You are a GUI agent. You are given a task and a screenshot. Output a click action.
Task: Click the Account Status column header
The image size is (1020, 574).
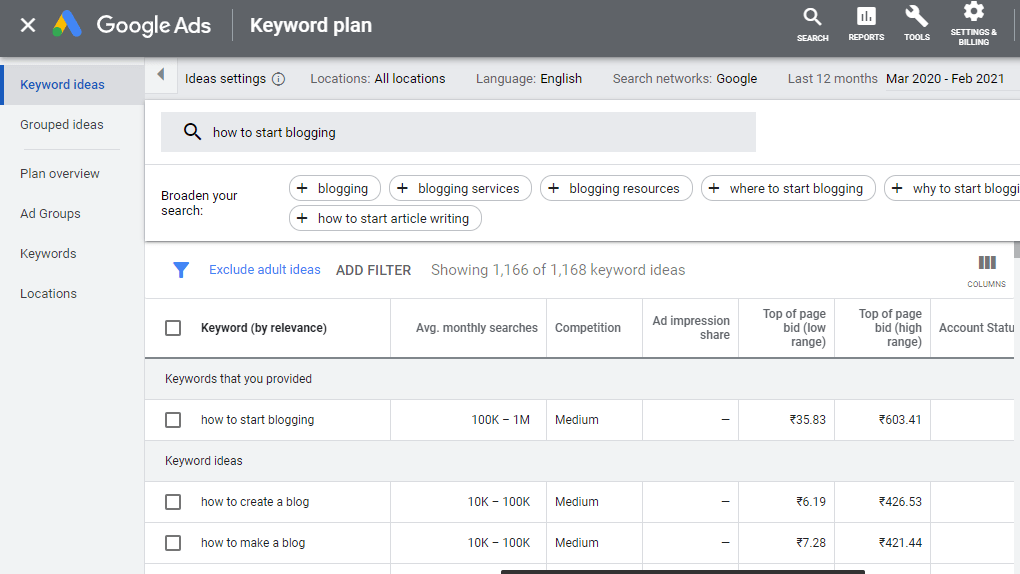coord(976,328)
